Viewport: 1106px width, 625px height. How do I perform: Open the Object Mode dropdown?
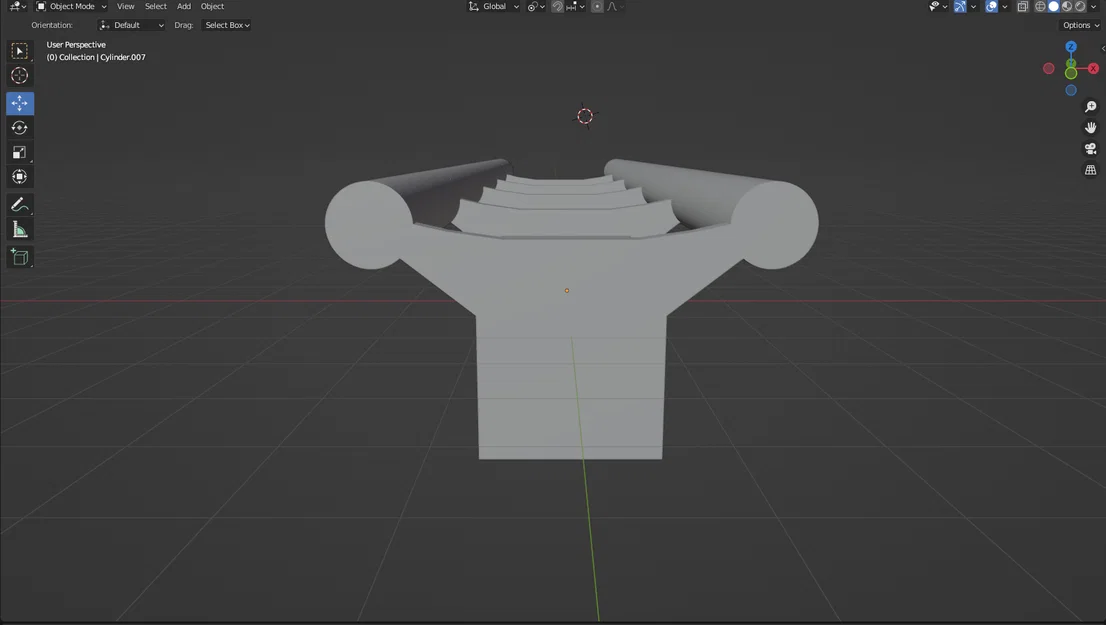(x=72, y=6)
